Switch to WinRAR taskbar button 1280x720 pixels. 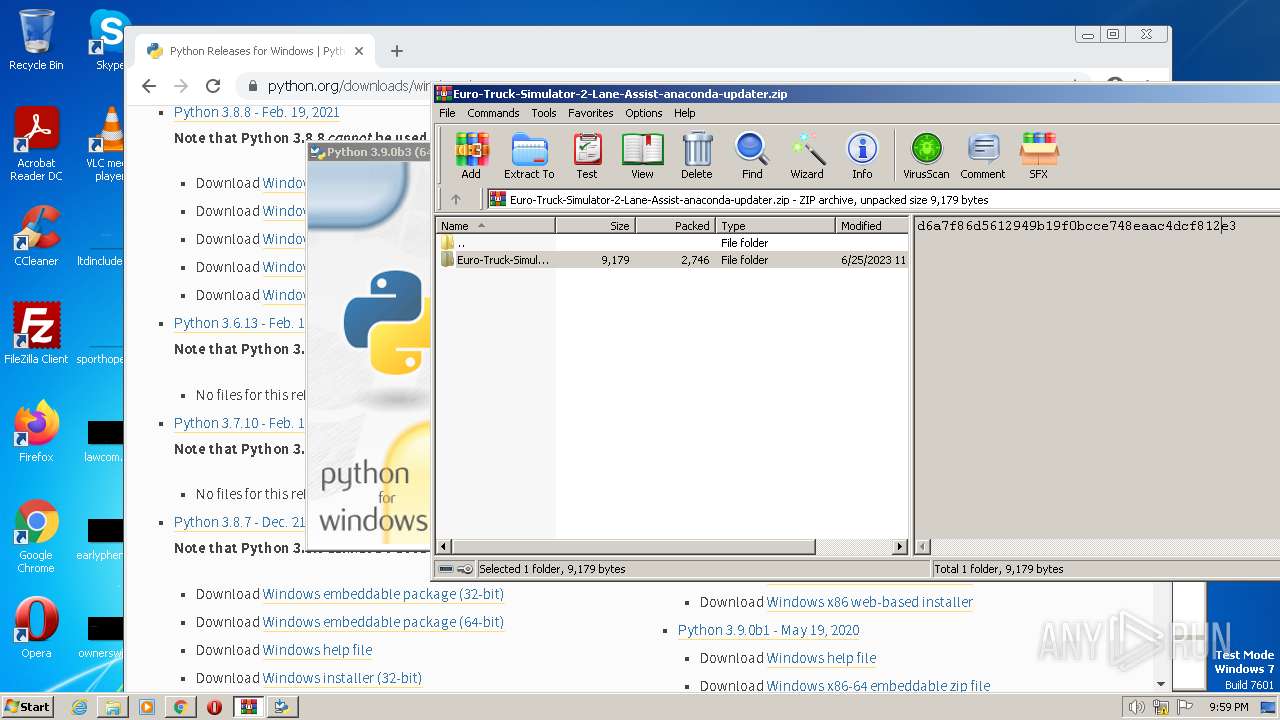click(x=248, y=707)
